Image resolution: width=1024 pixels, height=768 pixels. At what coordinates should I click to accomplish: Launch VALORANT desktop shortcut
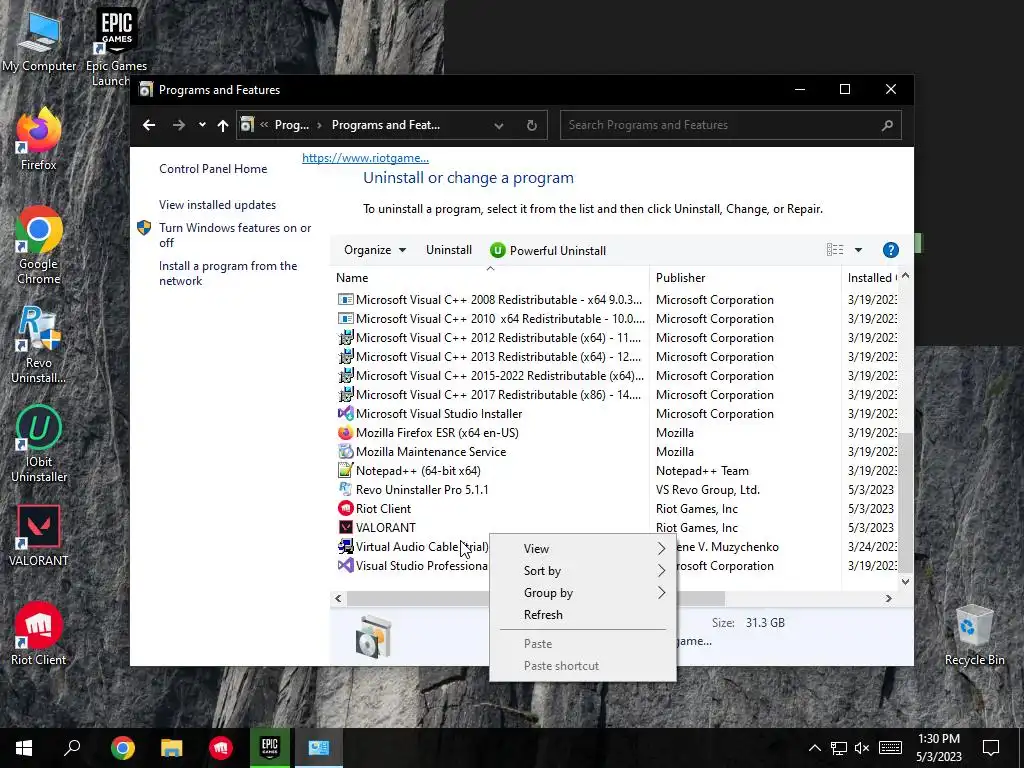[x=39, y=536]
